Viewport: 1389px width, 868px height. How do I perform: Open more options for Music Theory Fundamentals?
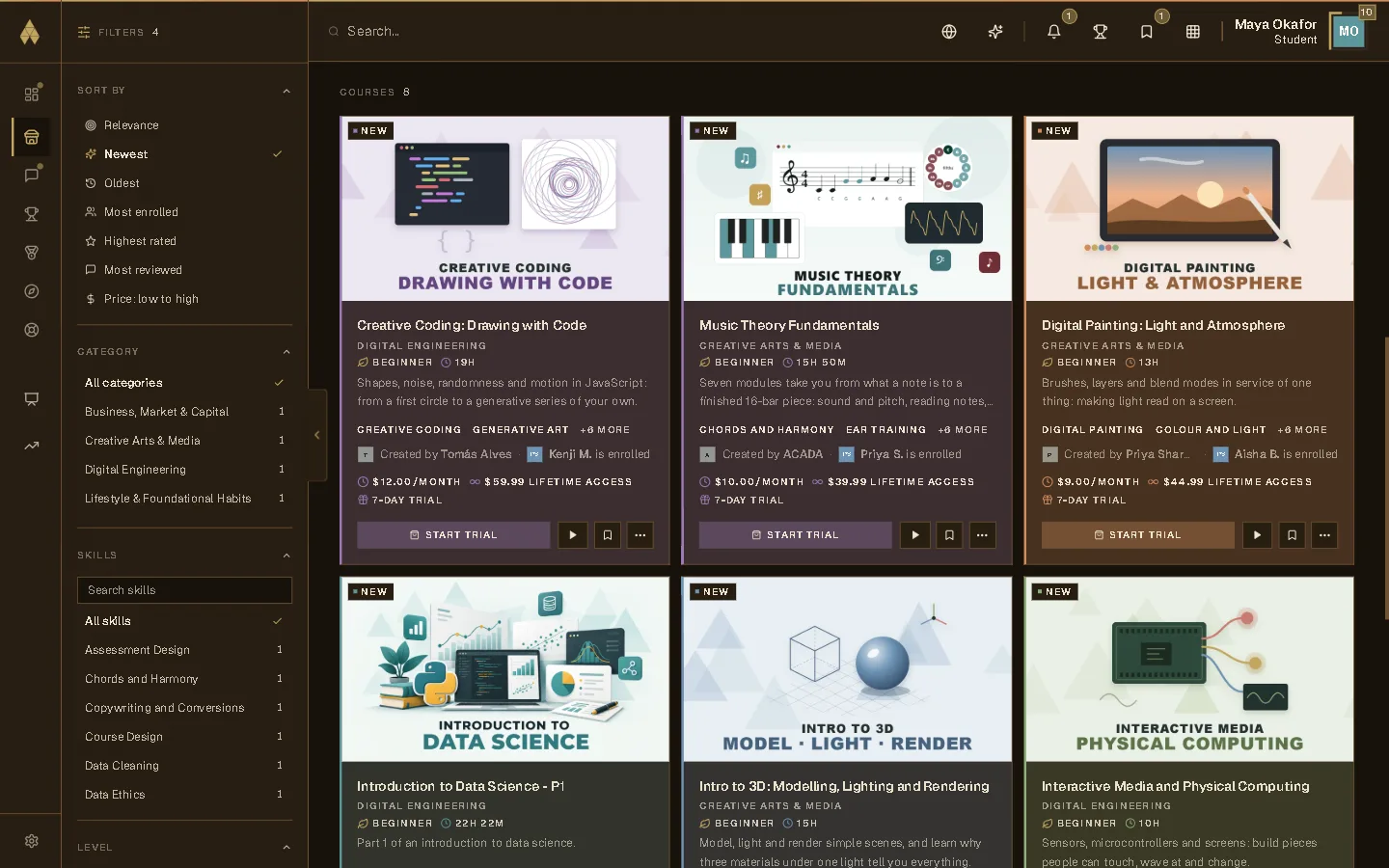[982, 535]
